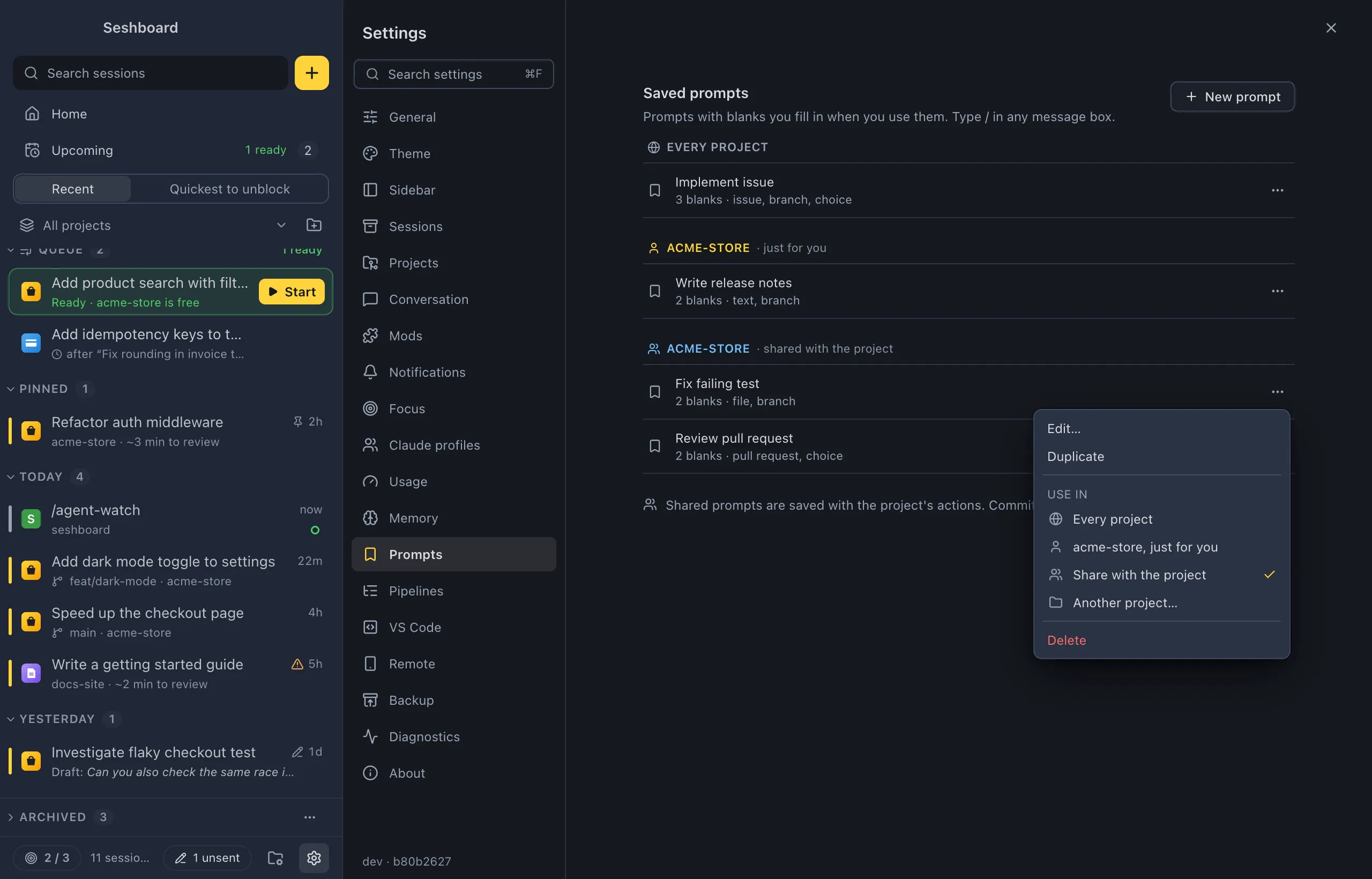The width and height of the screenshot is (1372, 879).
Task: Click the Archived section ellipsis menu
Action: pyautogui.click(x=310, y=817)
